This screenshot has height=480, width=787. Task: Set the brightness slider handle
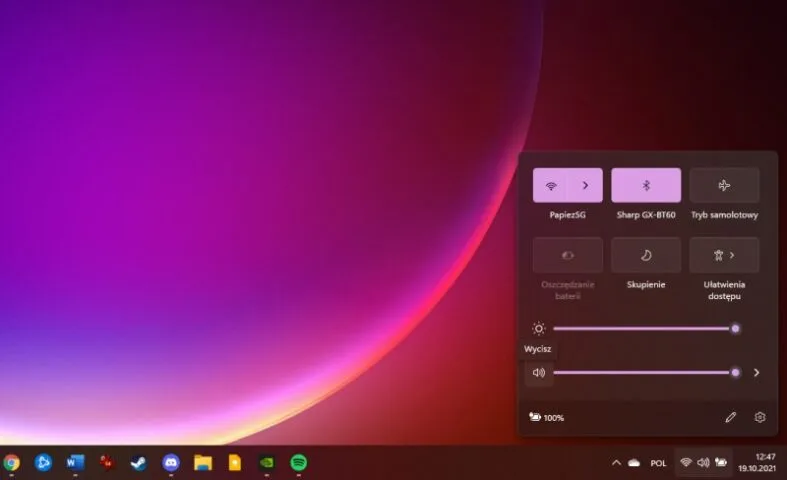735,329
